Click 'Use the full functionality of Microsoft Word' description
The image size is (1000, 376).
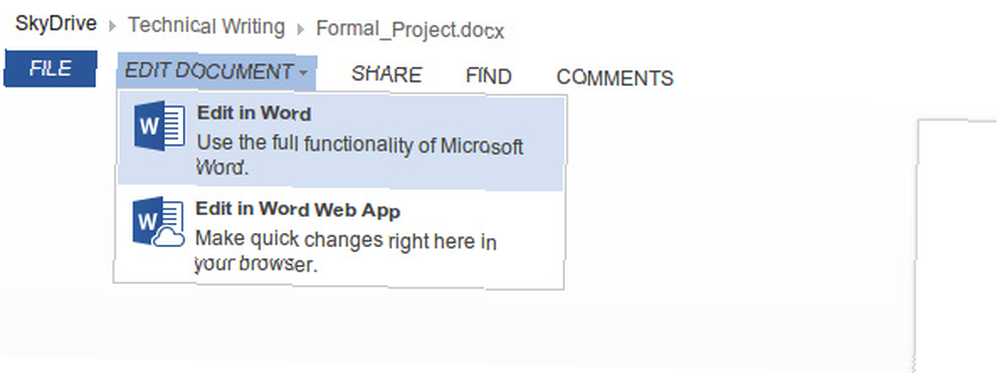tap(360, 156)
